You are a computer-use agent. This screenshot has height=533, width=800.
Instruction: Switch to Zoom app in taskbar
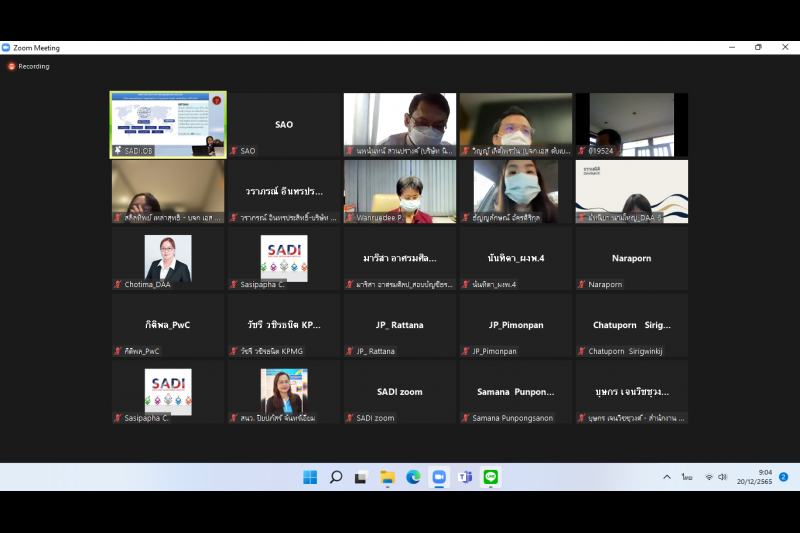[x=439, y=477]
